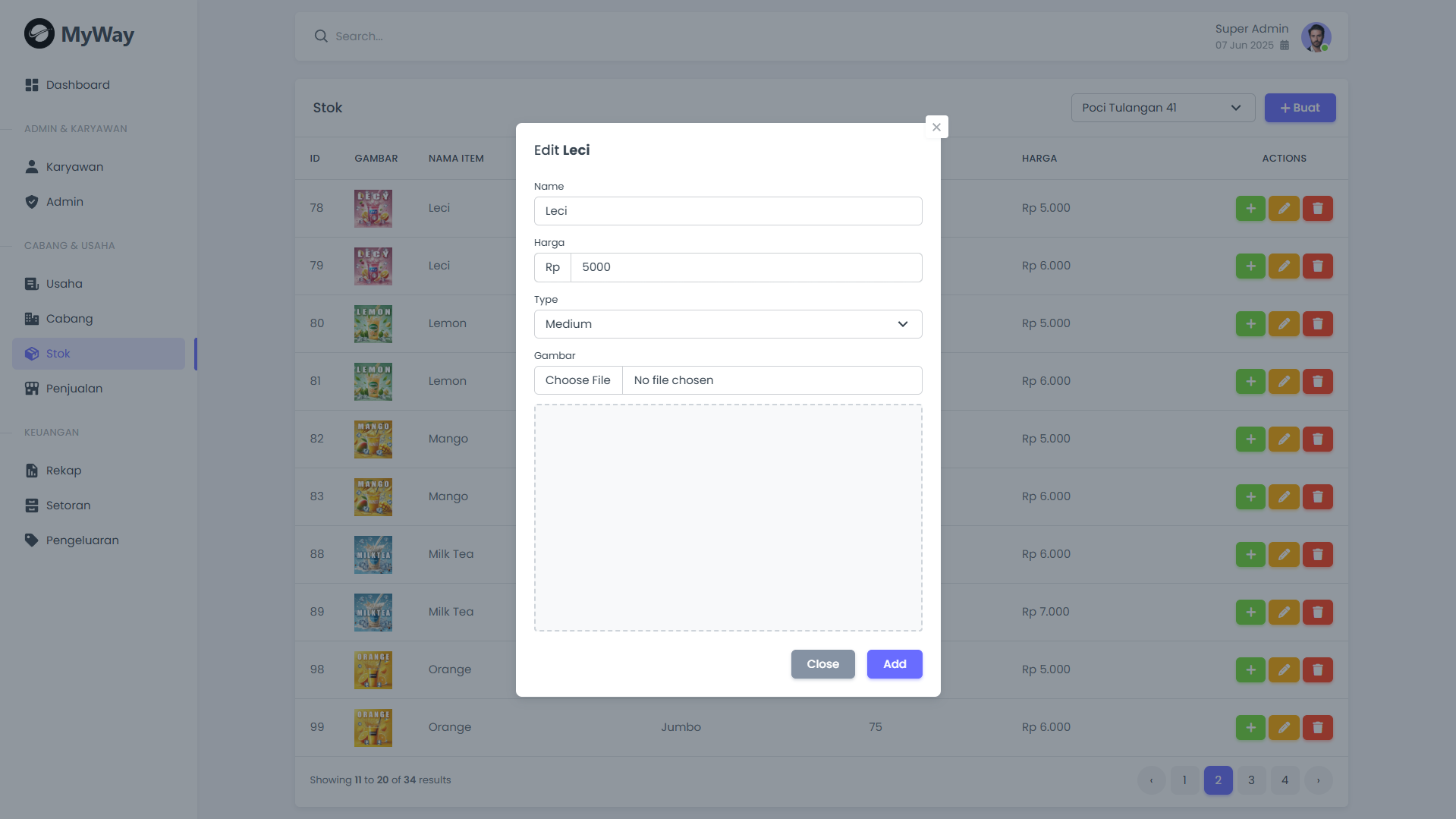Click the search magnifier icon
The height and width of the screenshot is (819, 1456).
(x=321, y=36)
